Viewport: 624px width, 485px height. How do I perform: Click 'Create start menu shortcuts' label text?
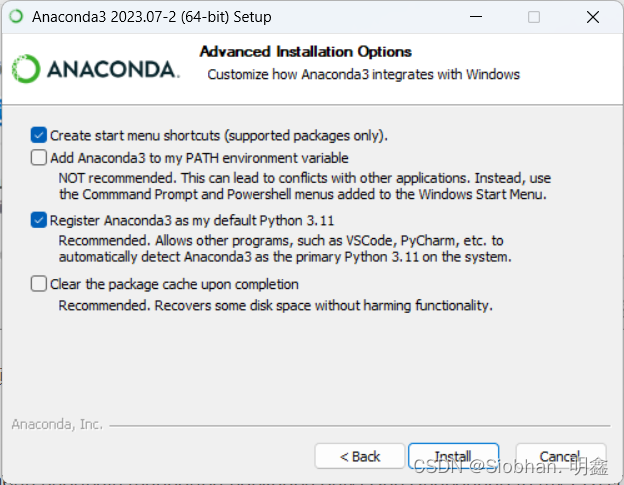[x=218, y=136]
